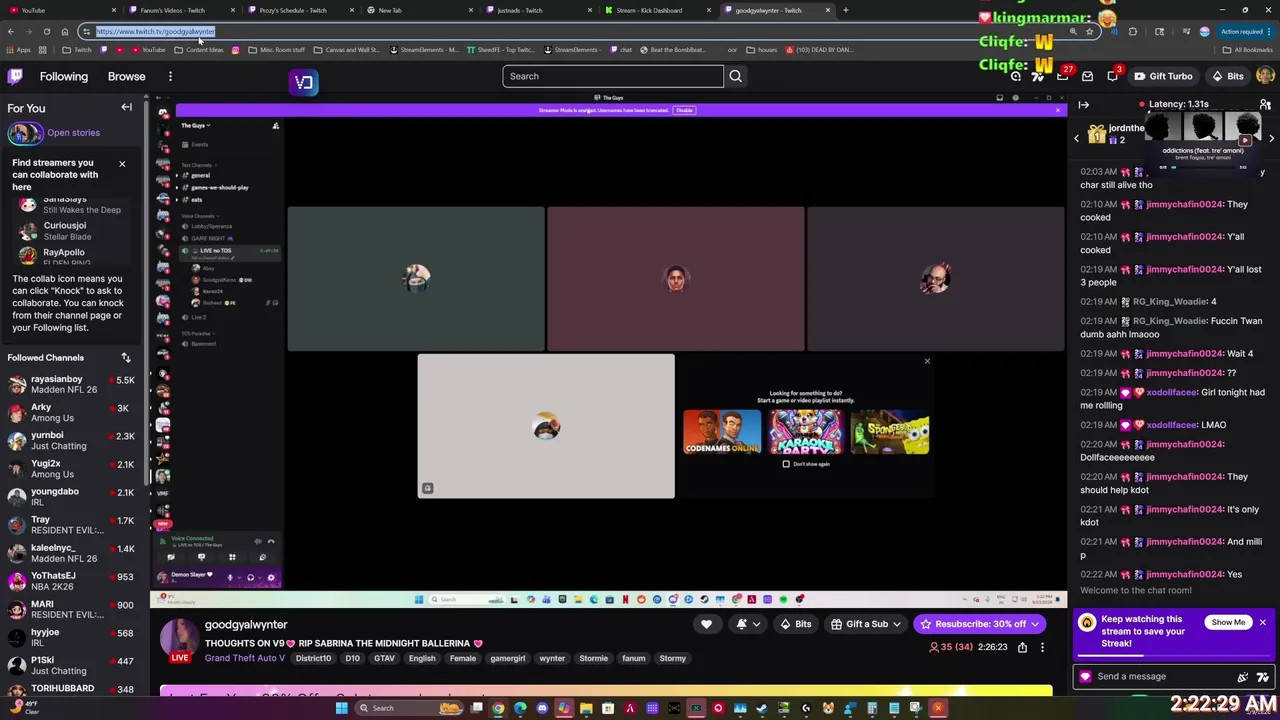
Task: Click the goodgyalwynter channel avatar
Action: click(180, 638)
